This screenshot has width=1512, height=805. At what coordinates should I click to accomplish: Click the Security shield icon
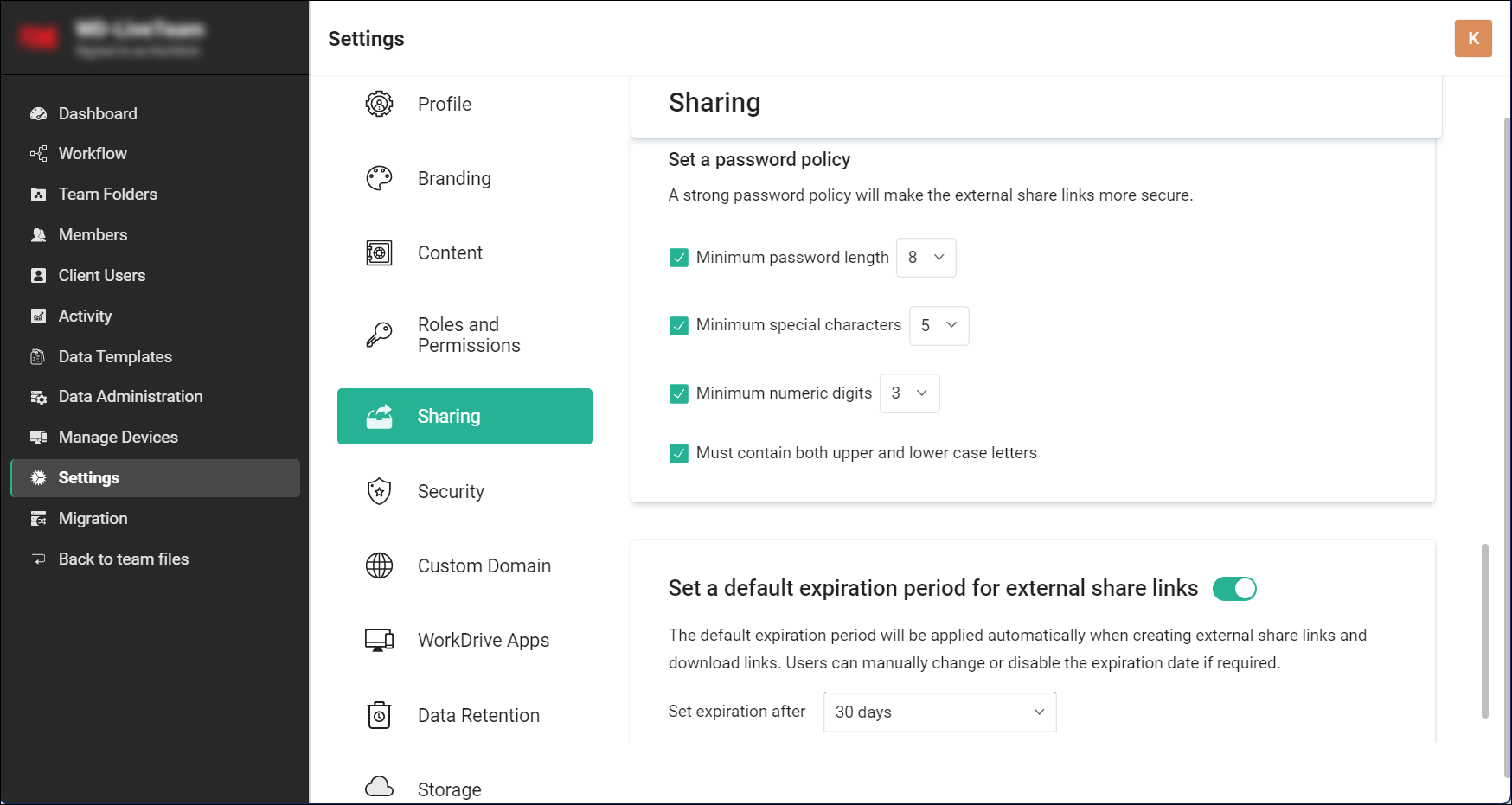point(379,491)
